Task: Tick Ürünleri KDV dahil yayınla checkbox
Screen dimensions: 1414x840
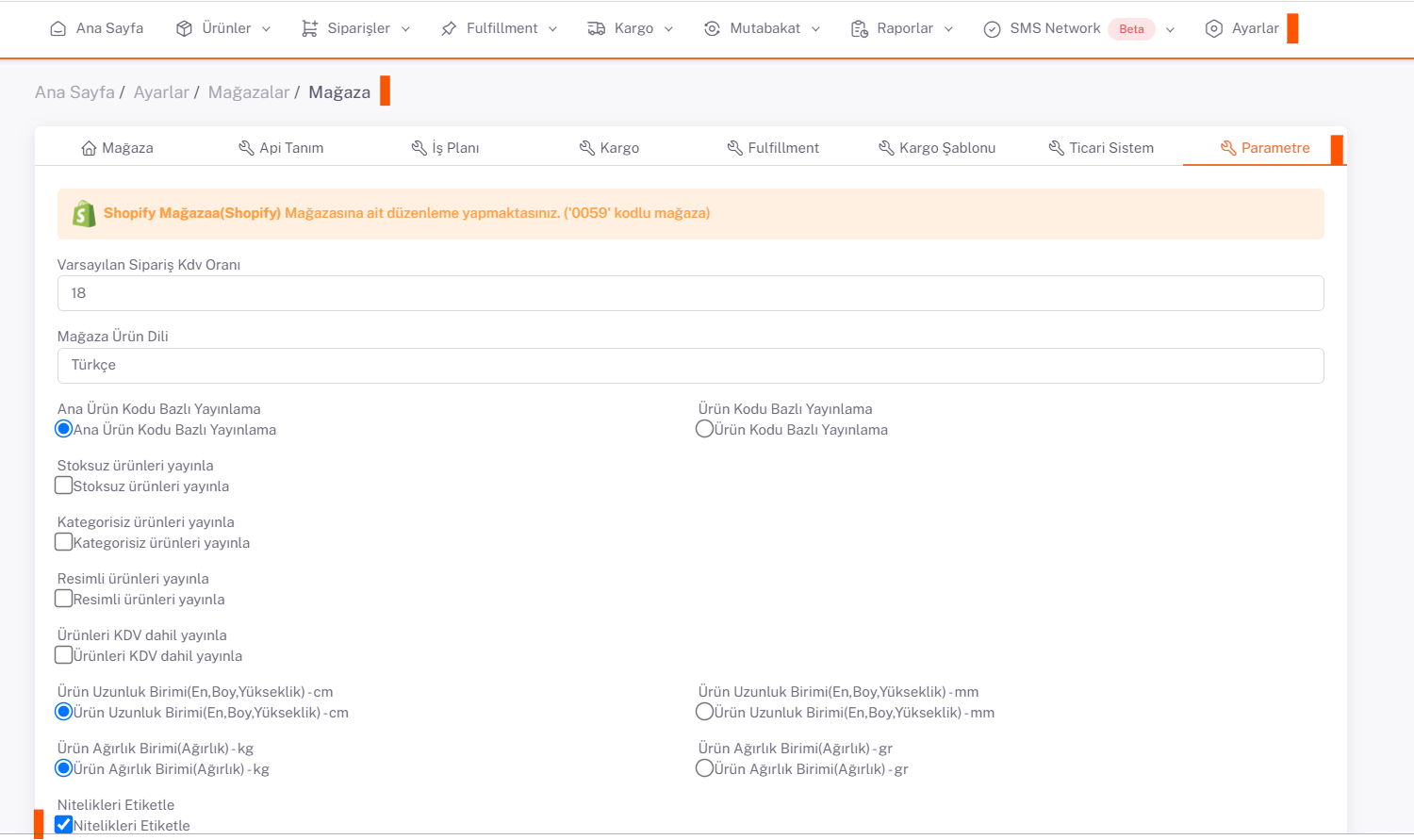Action: pos(64,655)
